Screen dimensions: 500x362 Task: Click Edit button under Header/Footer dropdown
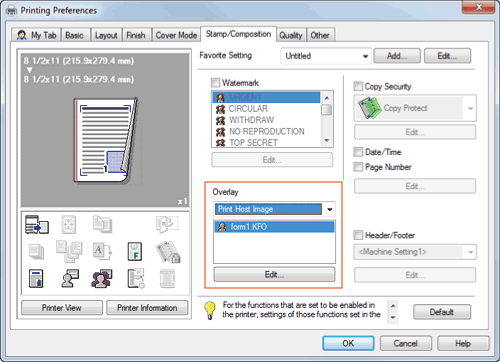tap(415, 275)
